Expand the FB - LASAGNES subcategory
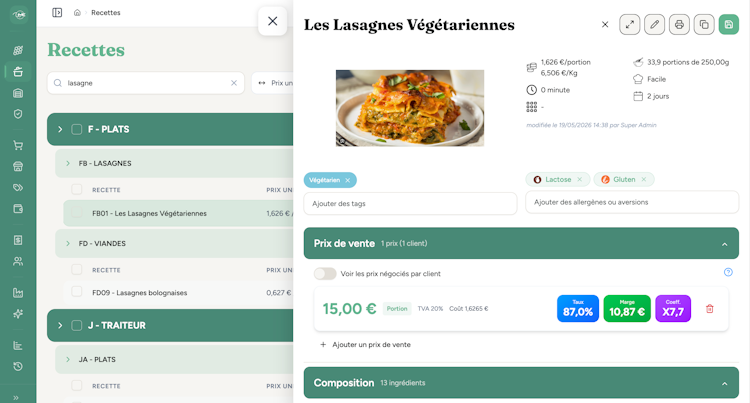The width and height of the screenshot is (750, 403). (x=68, y=163)
